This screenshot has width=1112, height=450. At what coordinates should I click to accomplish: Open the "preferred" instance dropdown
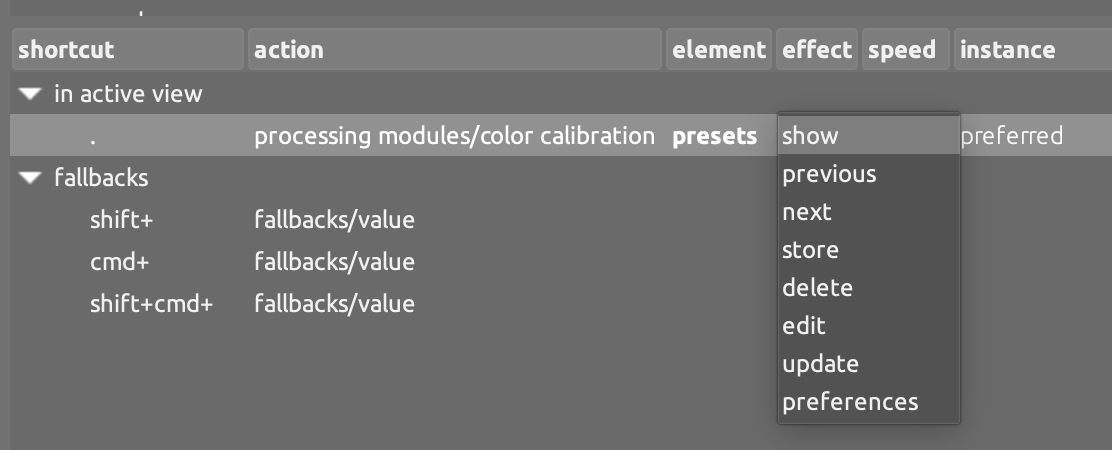pyautogui.click(x=1011, y=136)
